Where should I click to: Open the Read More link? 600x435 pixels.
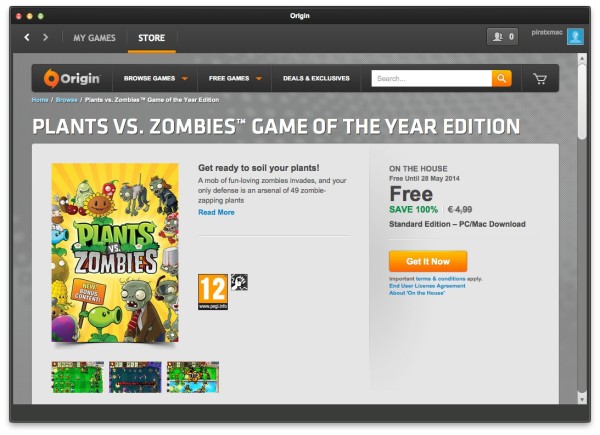[216, 212]
